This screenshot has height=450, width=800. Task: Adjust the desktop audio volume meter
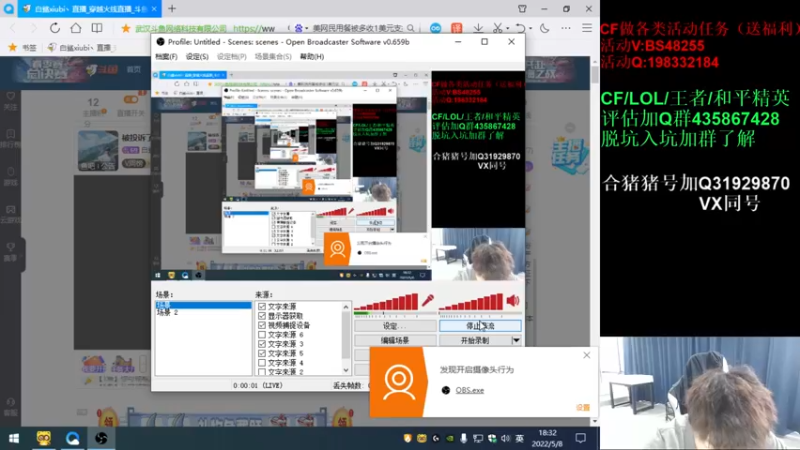471,302
